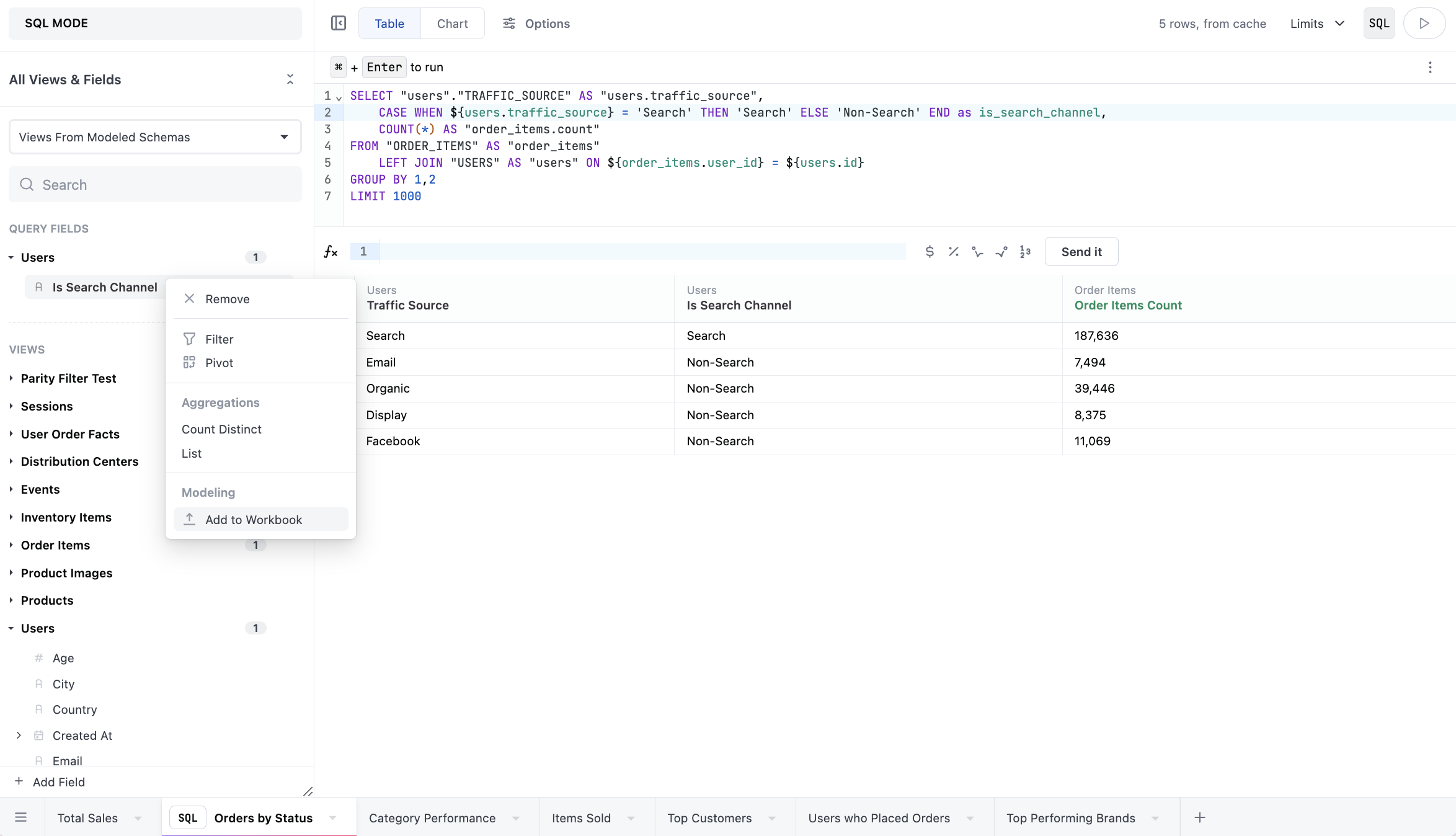Viewport: 1456px width, 836px height.
Task: Click the hamburger menu at bottom left
Action: click(20, 817)
